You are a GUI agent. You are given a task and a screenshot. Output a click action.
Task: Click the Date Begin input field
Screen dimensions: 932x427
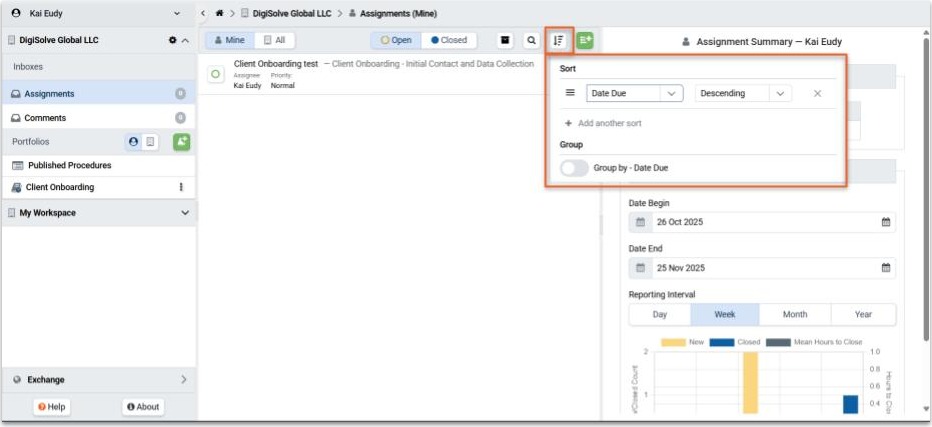point(763,222)
